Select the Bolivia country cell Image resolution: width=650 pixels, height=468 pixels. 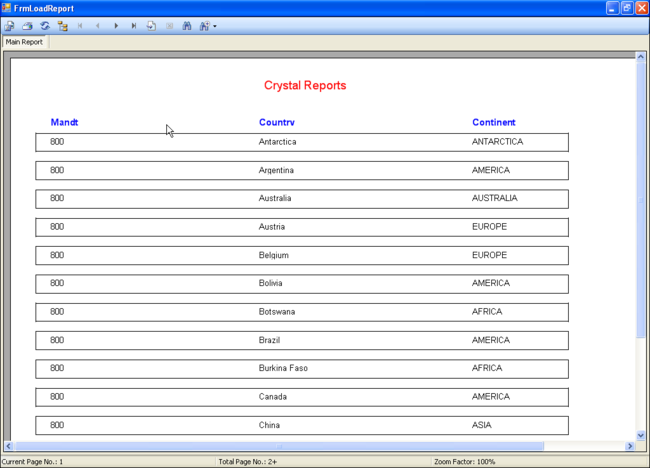(x=270, y=283)
